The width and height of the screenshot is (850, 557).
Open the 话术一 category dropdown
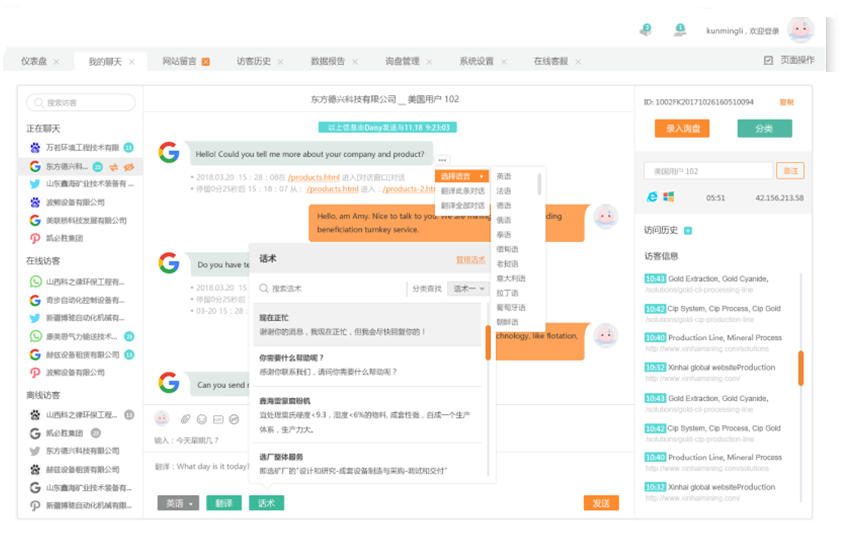pyautogui.click(x=468, y=289)
